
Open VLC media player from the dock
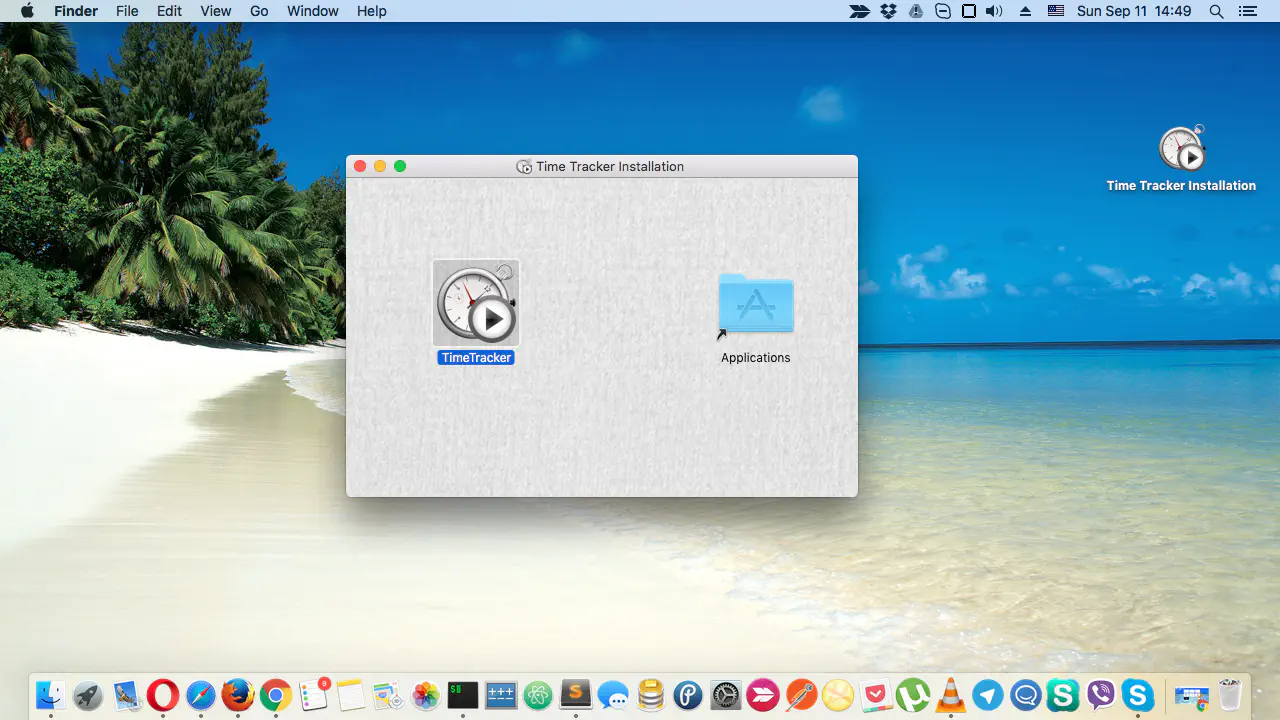click(x=950, y=695)
